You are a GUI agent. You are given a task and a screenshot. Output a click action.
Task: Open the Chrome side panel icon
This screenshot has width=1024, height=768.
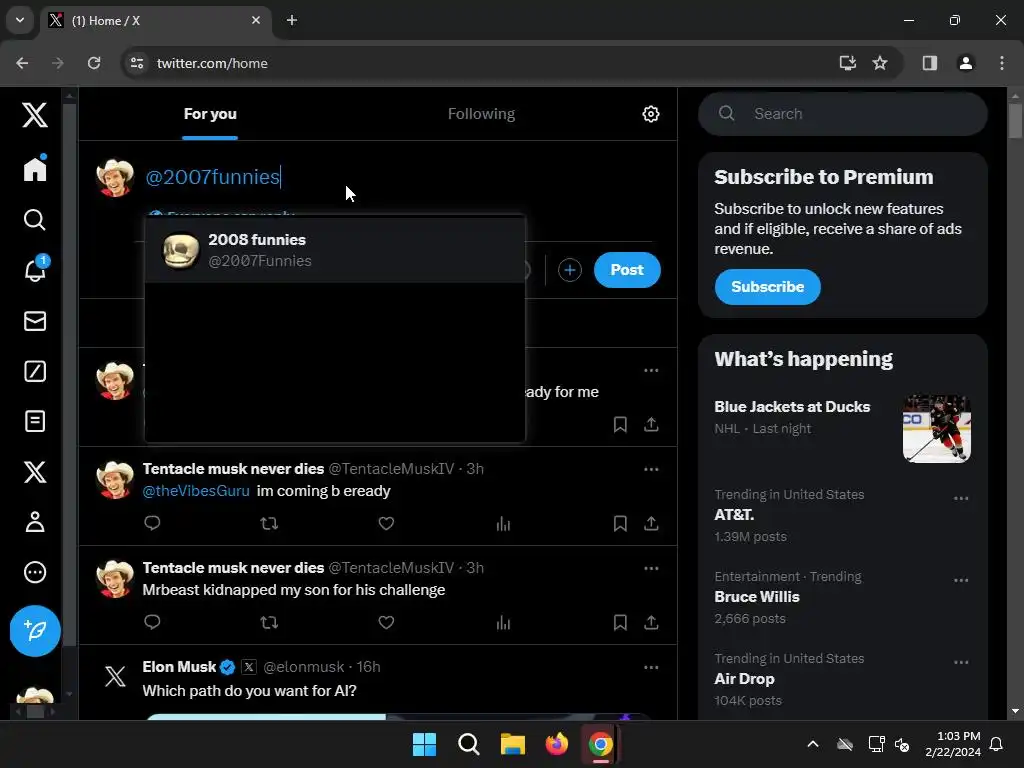(929, 63)
